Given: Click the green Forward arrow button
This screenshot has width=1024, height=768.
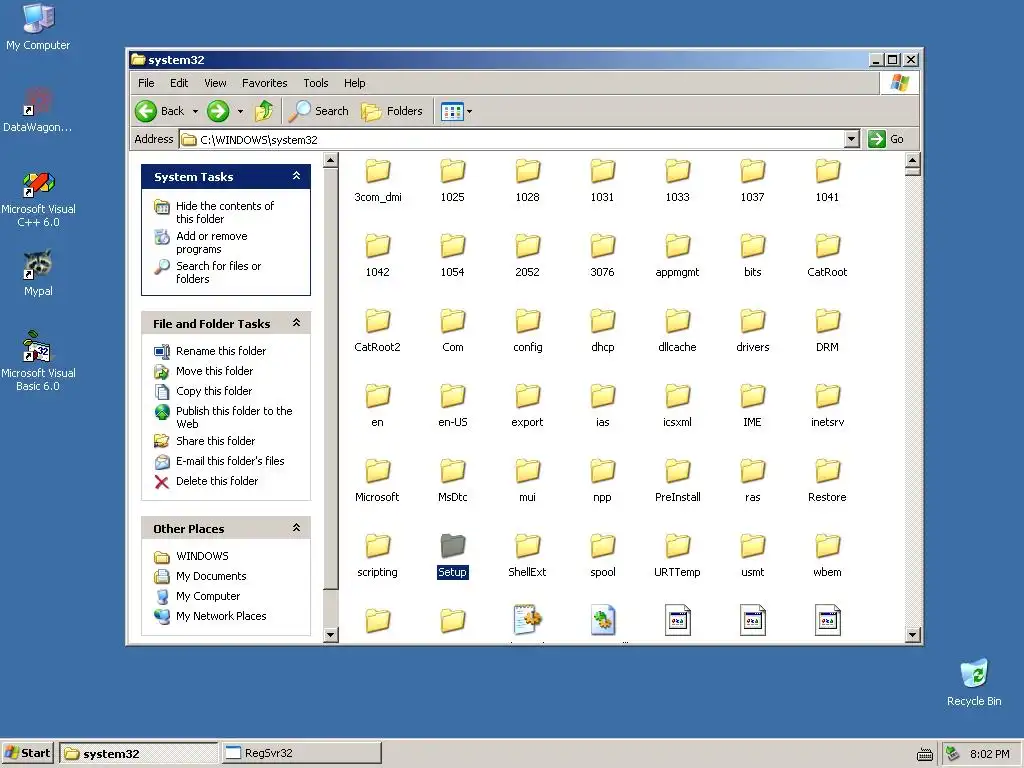Looking at the screenshot, I should (218, 111).
